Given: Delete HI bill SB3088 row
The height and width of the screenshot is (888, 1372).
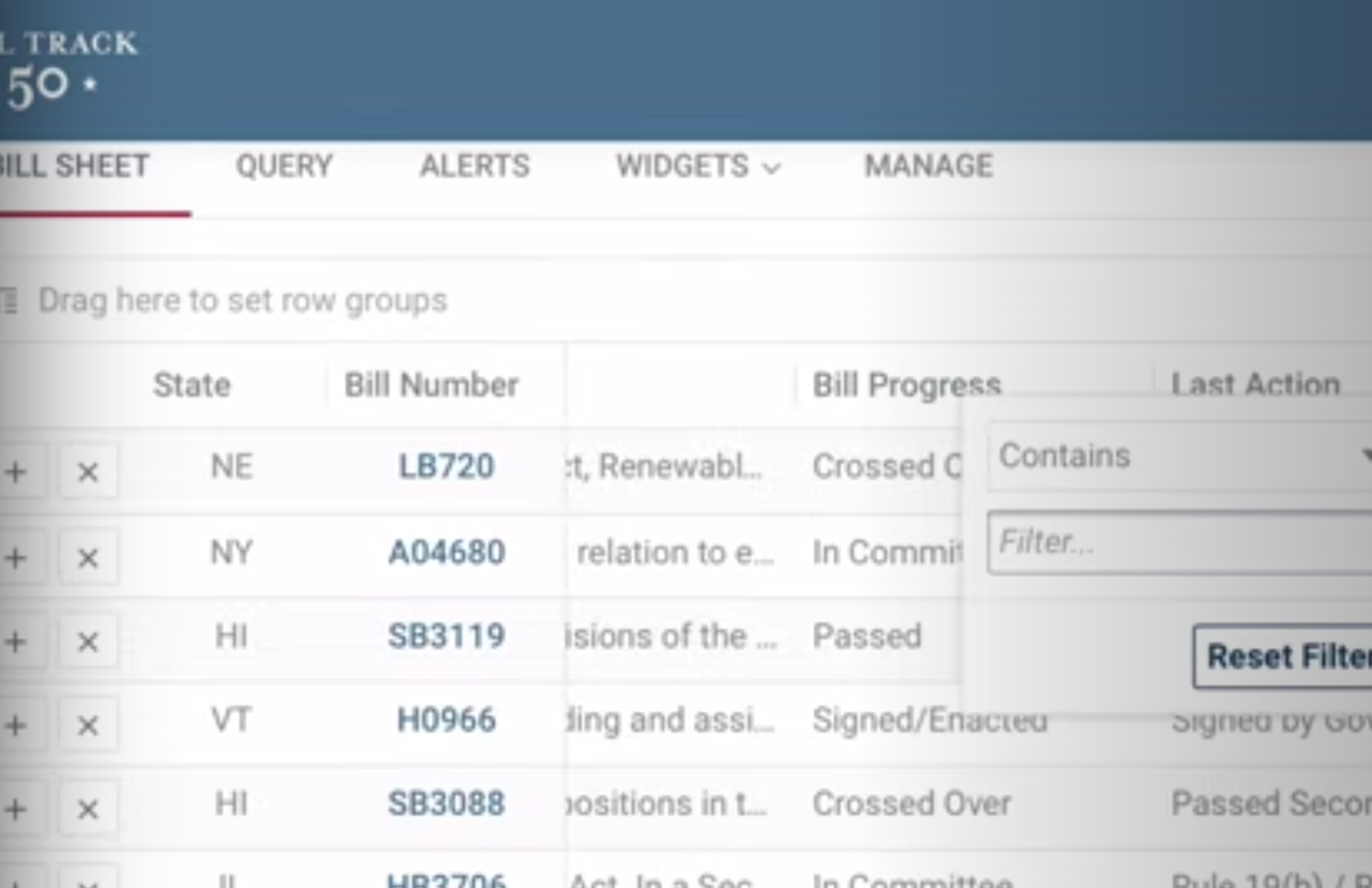Looking at the screenshot, I should pos(88,802).
